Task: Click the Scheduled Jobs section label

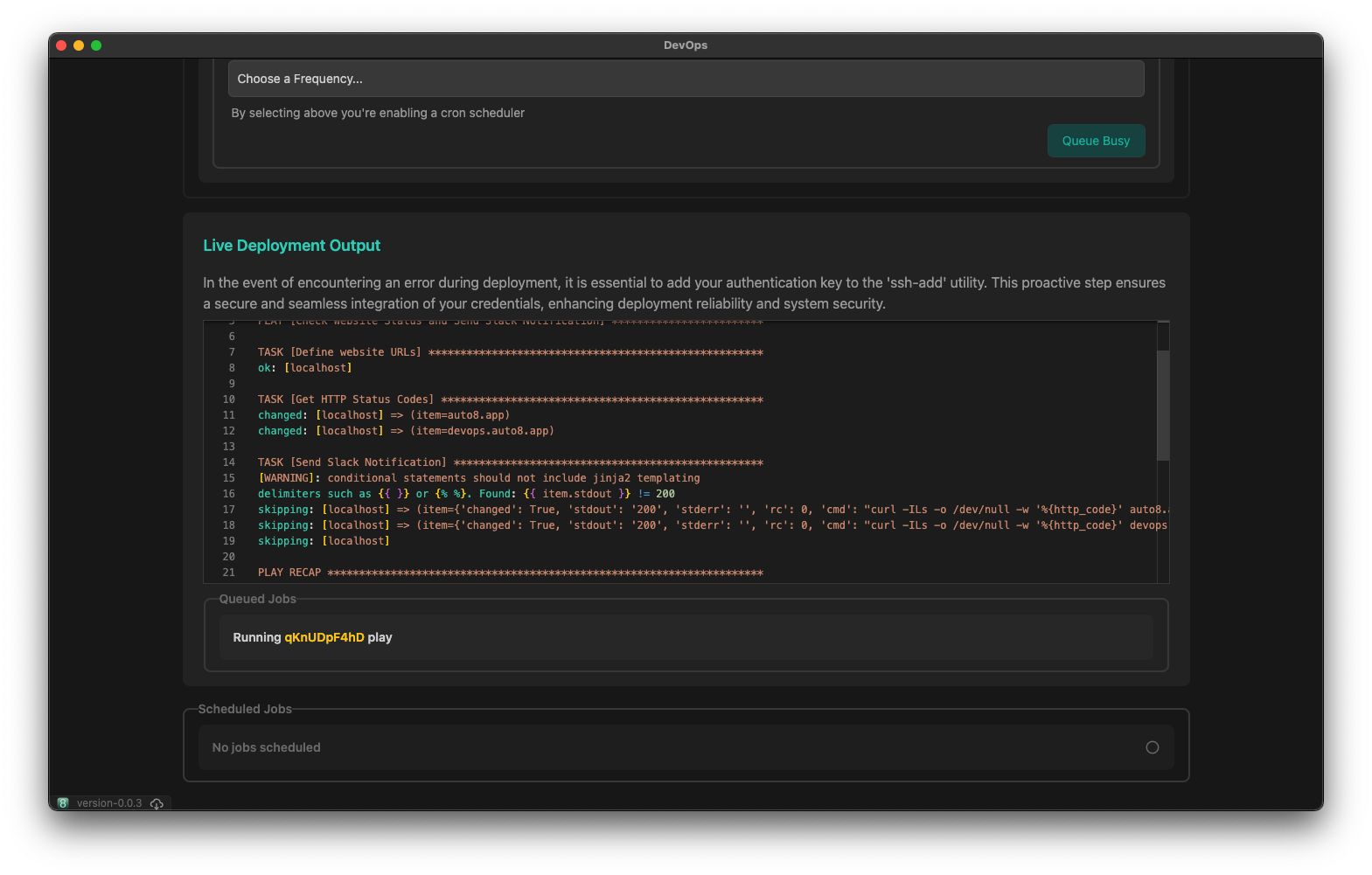Action: point(245,709)
